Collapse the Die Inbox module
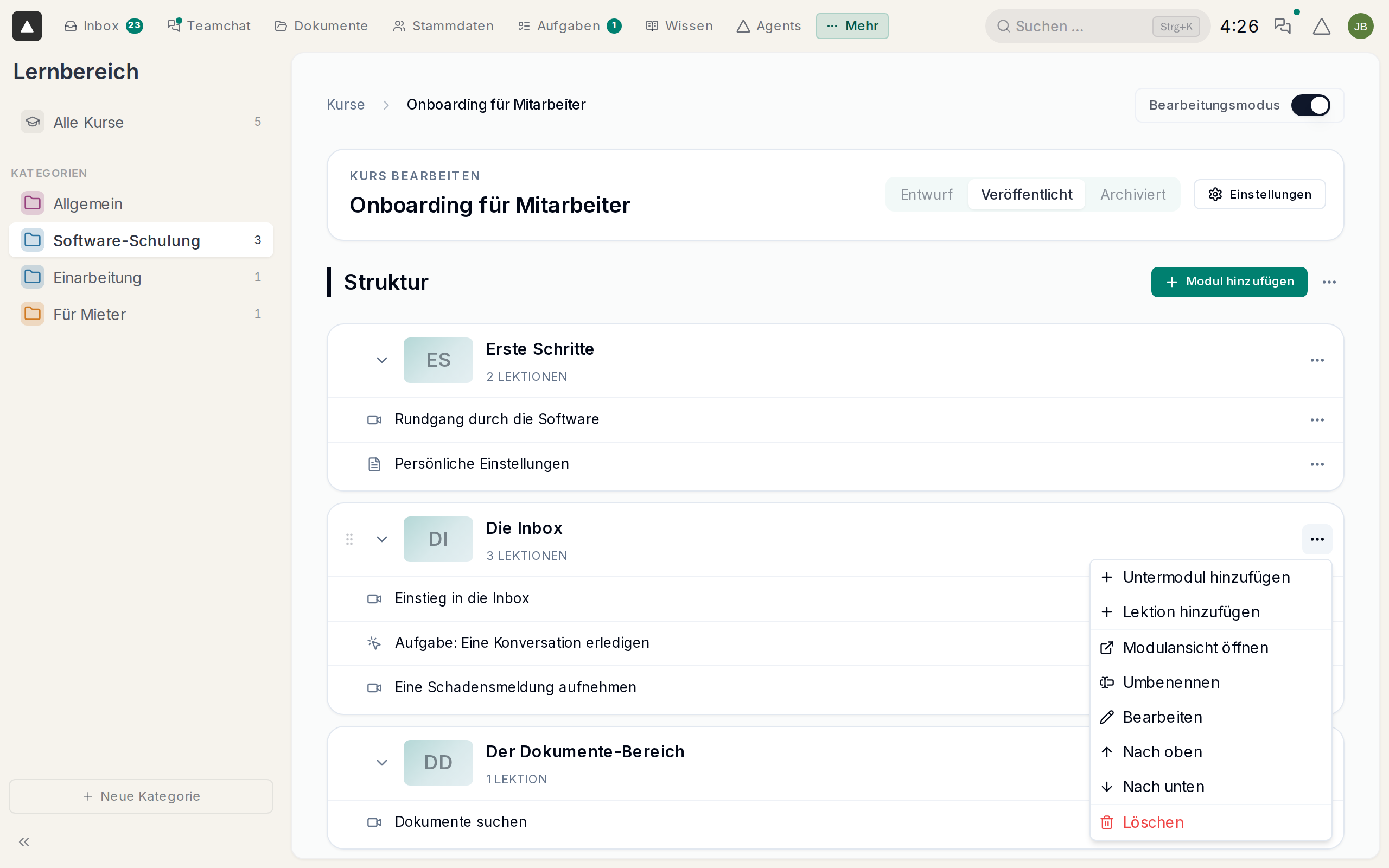1389x868 pixels. click(x=381, y=539)
